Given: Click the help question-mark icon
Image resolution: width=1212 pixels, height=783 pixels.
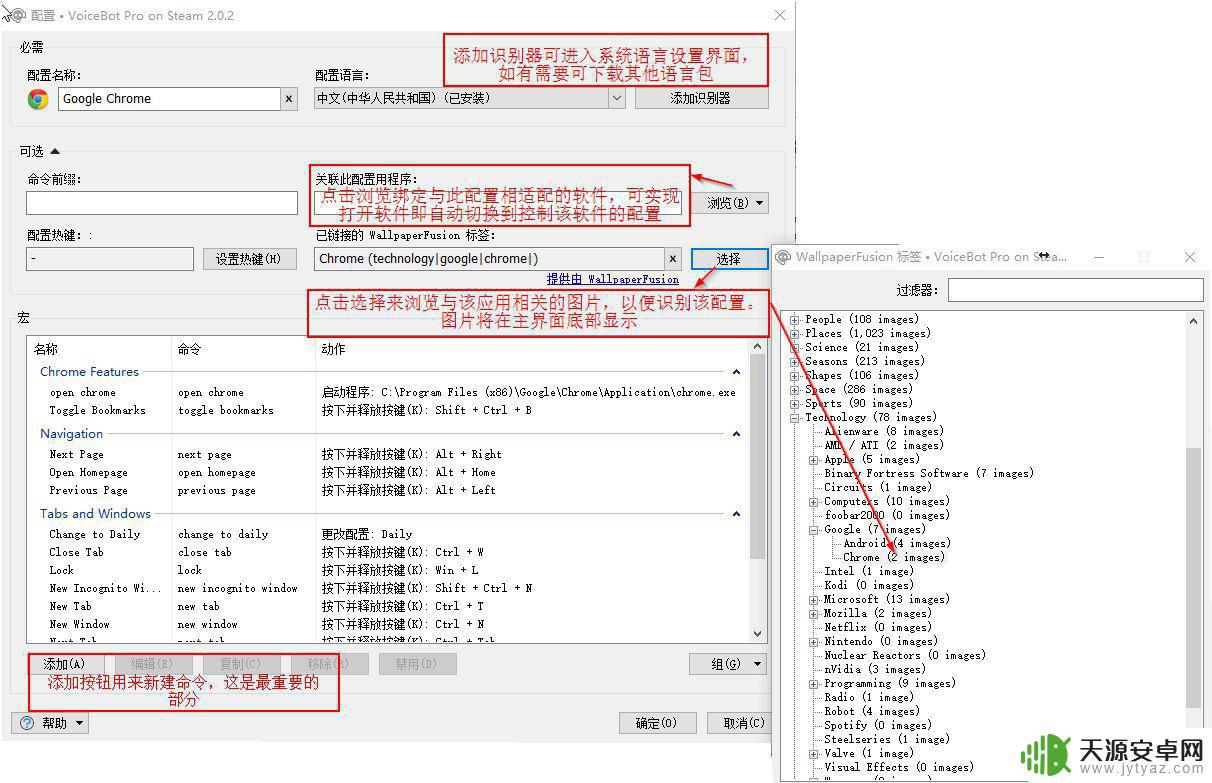Looking at the screenshot, I should click(27, 723).
